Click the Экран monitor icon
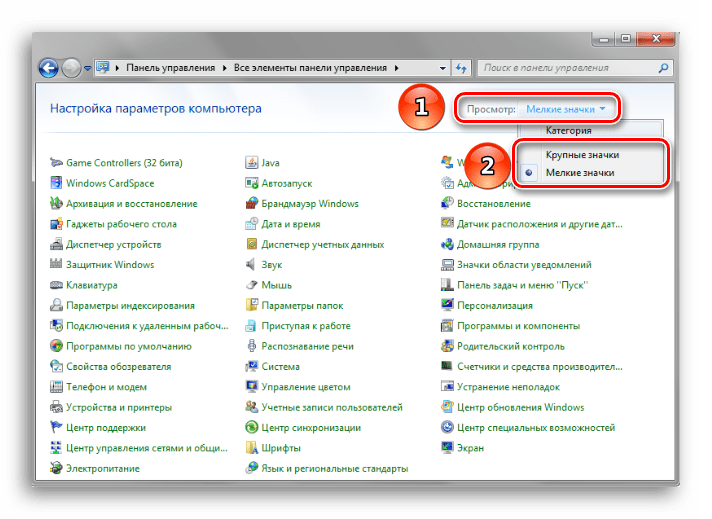Viewport: 712px width, 519px height. point(447,448)
